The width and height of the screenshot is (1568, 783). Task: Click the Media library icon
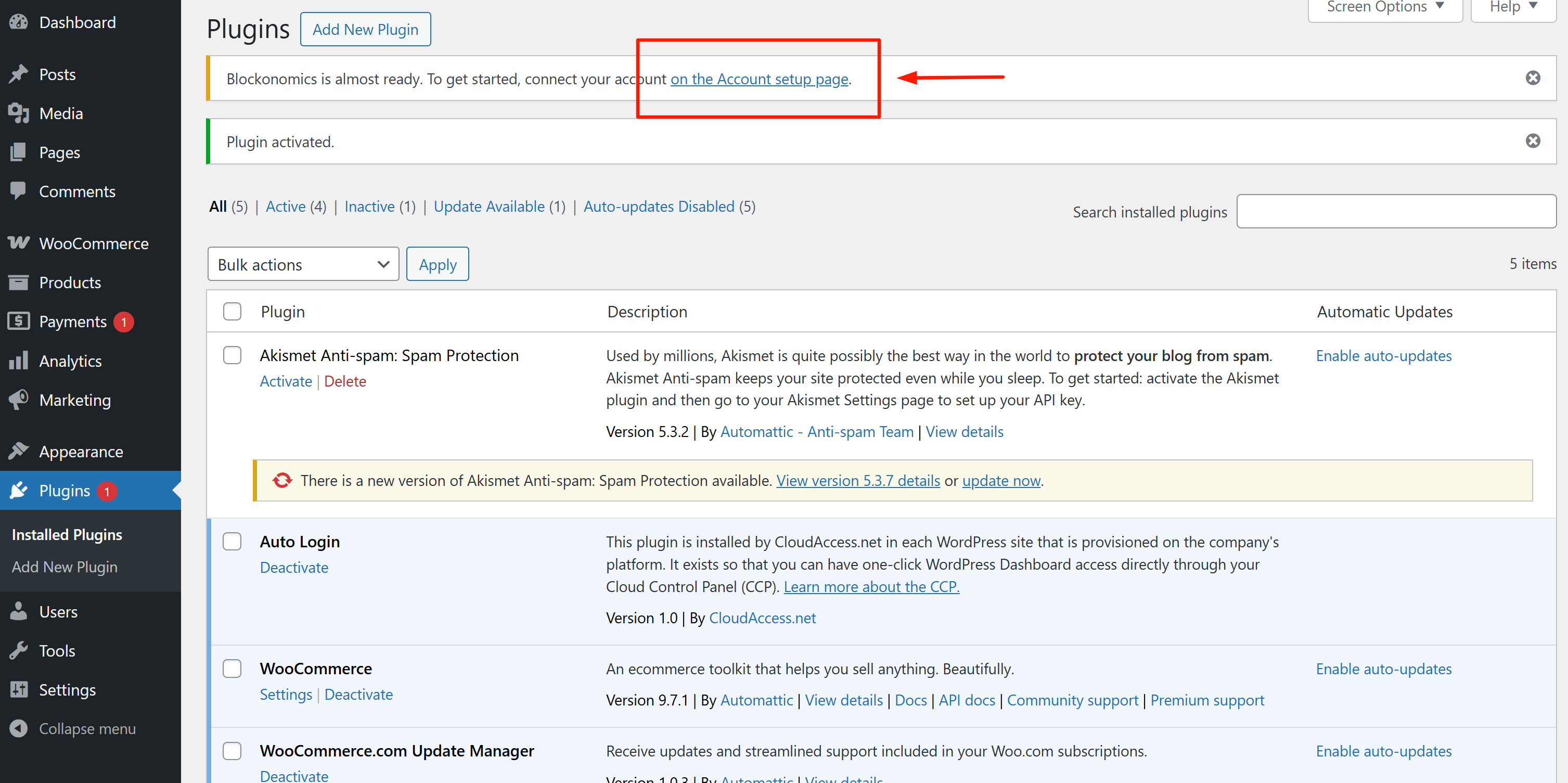(19, 113)
